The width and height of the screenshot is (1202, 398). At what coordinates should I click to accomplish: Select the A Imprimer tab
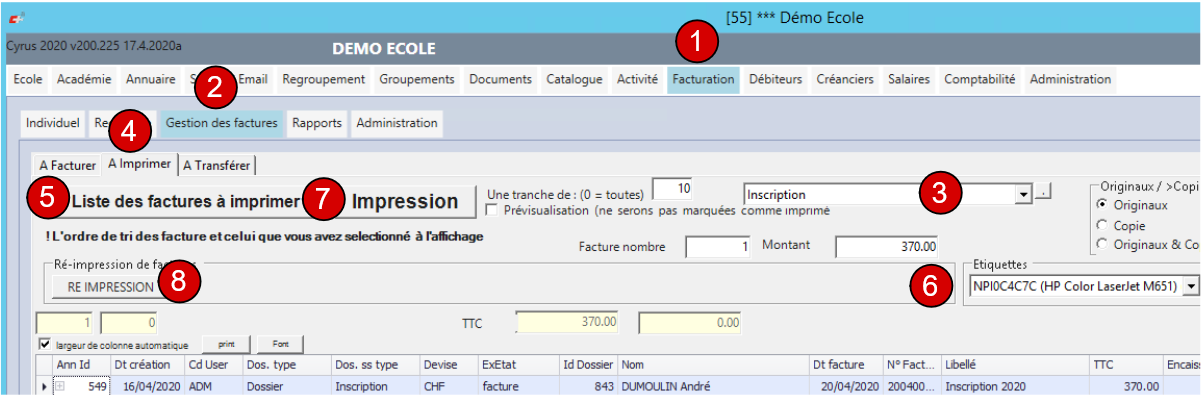140,164
